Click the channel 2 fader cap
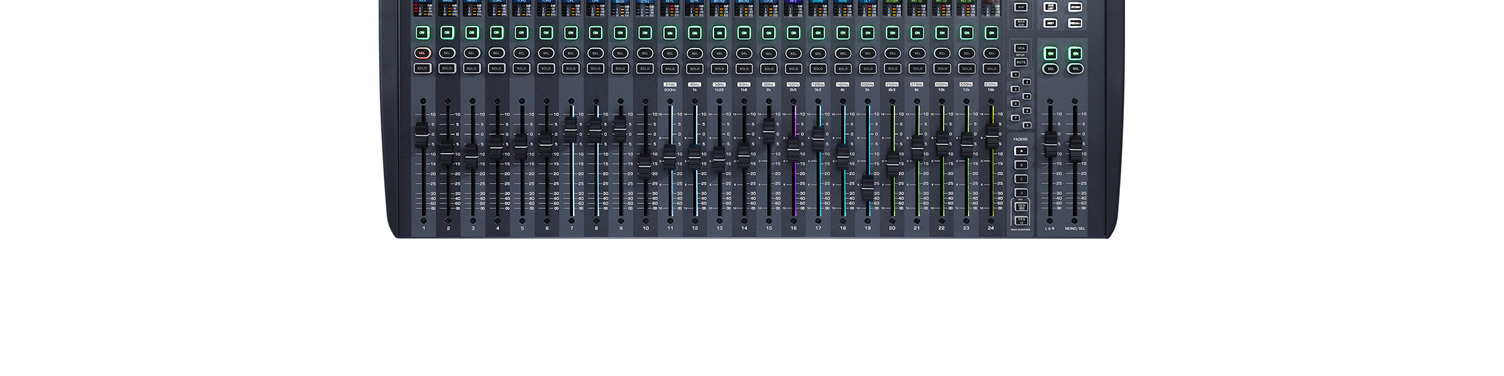 (447, 153)
